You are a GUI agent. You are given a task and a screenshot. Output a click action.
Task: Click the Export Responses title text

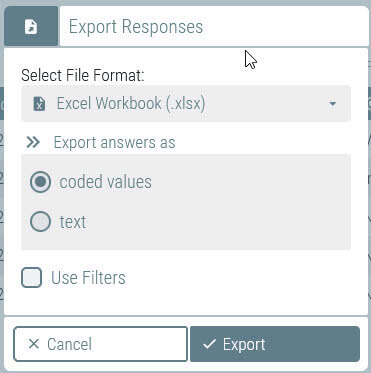click(136, 27)
